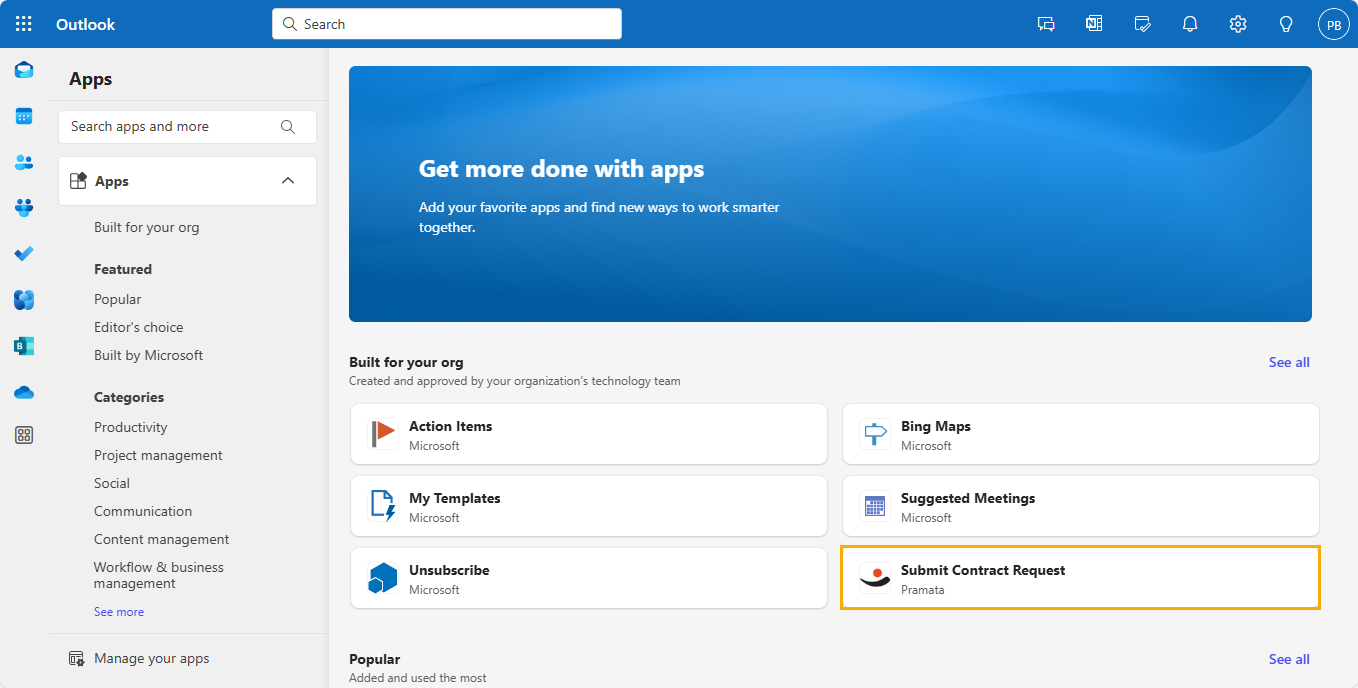Click See all for Built for your org
Viewport: 1358px width, 688px height.
[1289, 362]
